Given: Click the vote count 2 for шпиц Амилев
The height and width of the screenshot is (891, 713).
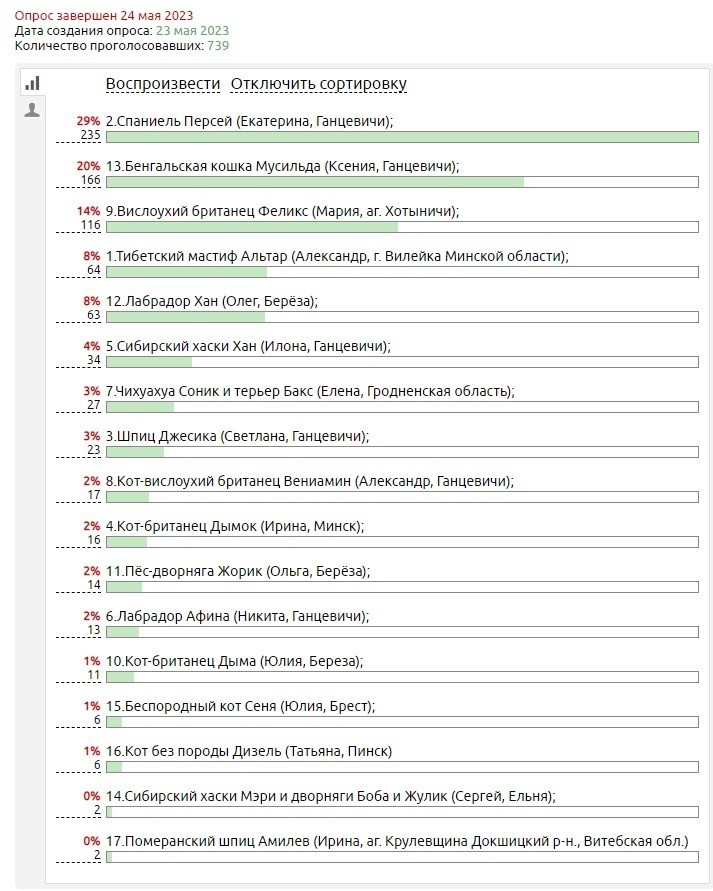Looking at the screenshot, I should (97, 855).
